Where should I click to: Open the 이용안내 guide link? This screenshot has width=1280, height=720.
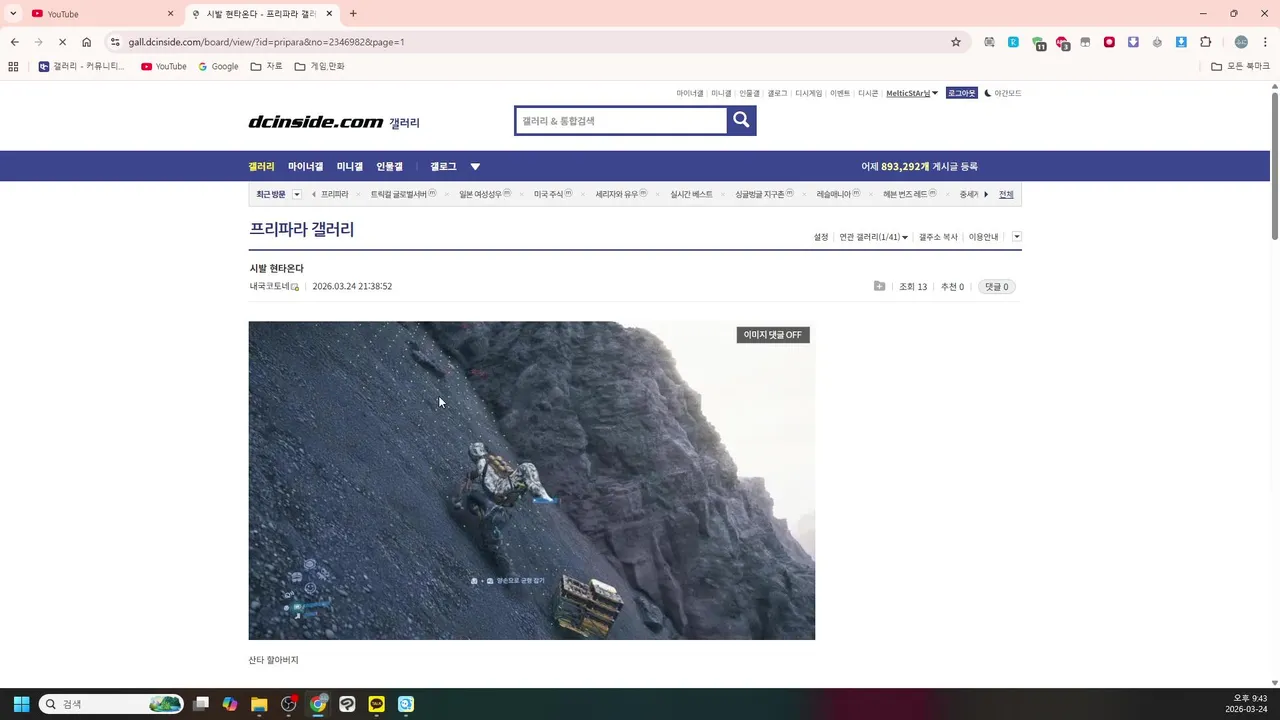point(983,237)
